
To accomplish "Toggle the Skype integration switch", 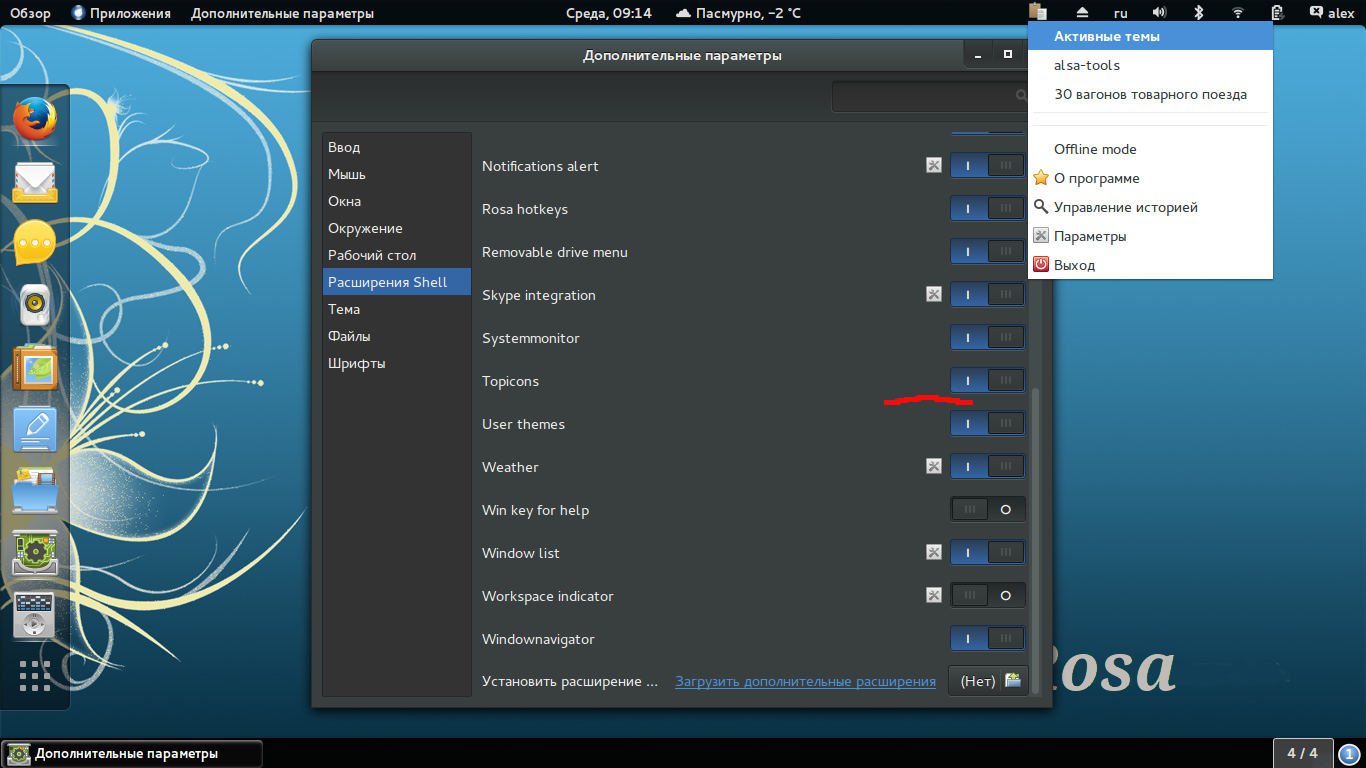I will click(x=987, y=295).
